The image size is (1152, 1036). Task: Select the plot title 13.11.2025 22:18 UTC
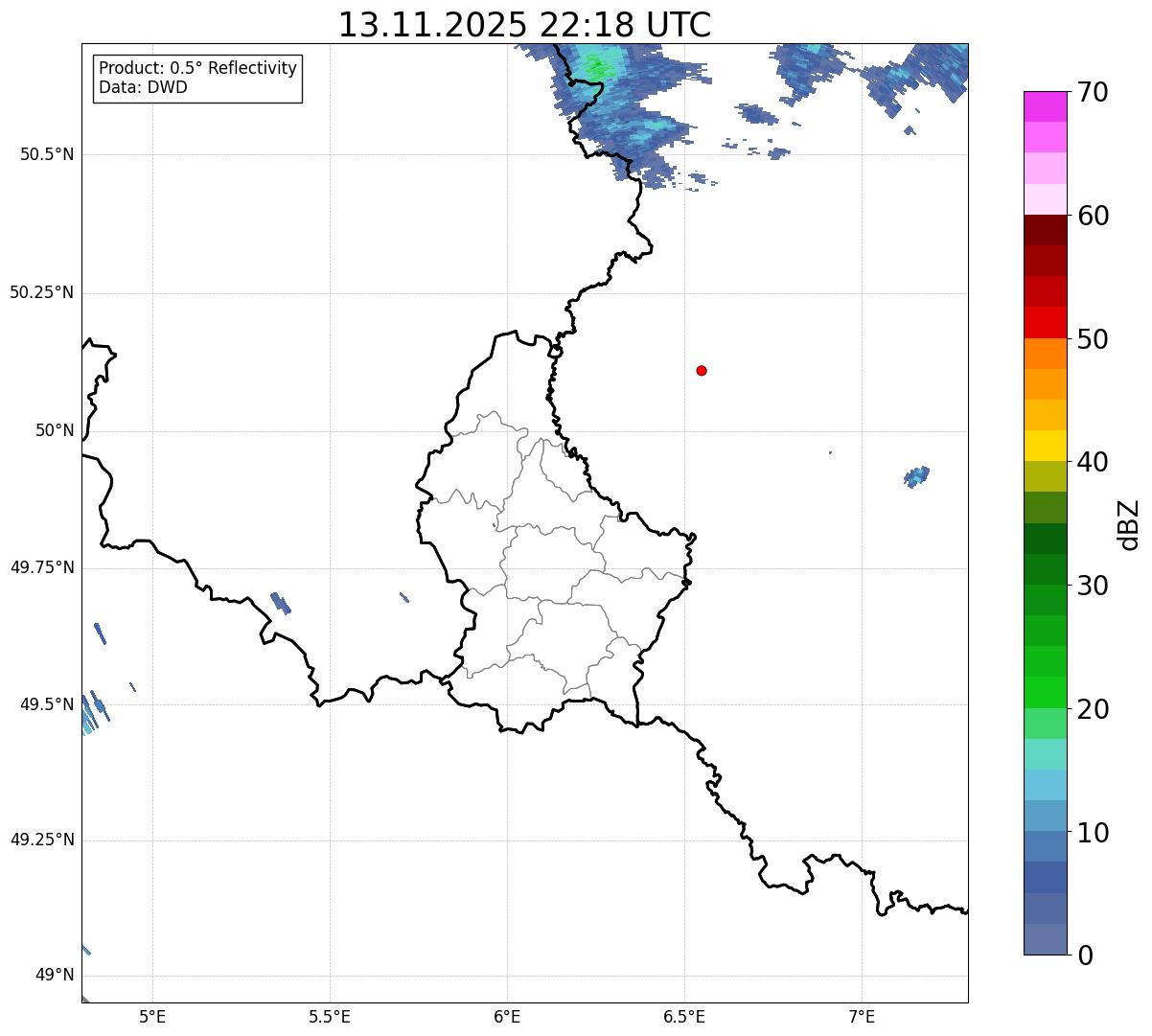tap(524, 25)
